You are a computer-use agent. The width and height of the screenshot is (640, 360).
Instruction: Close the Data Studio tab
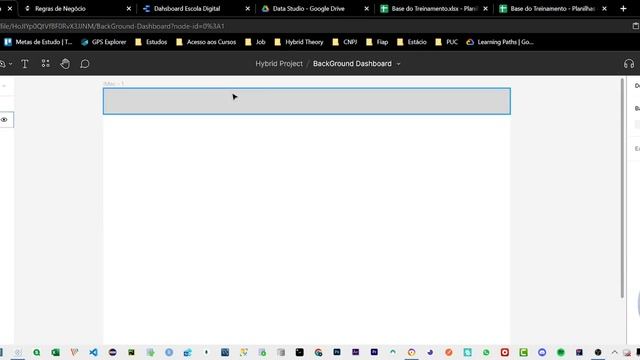(366, 9)
